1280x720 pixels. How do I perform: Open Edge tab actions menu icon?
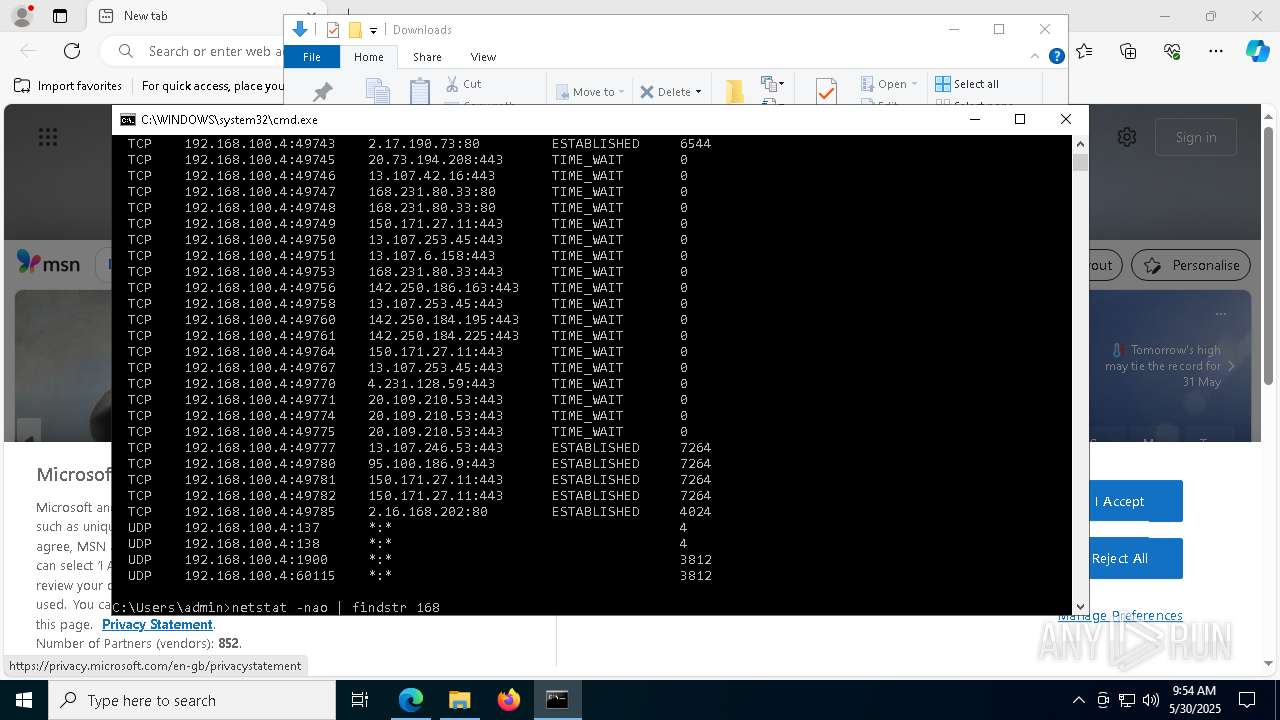60,16
